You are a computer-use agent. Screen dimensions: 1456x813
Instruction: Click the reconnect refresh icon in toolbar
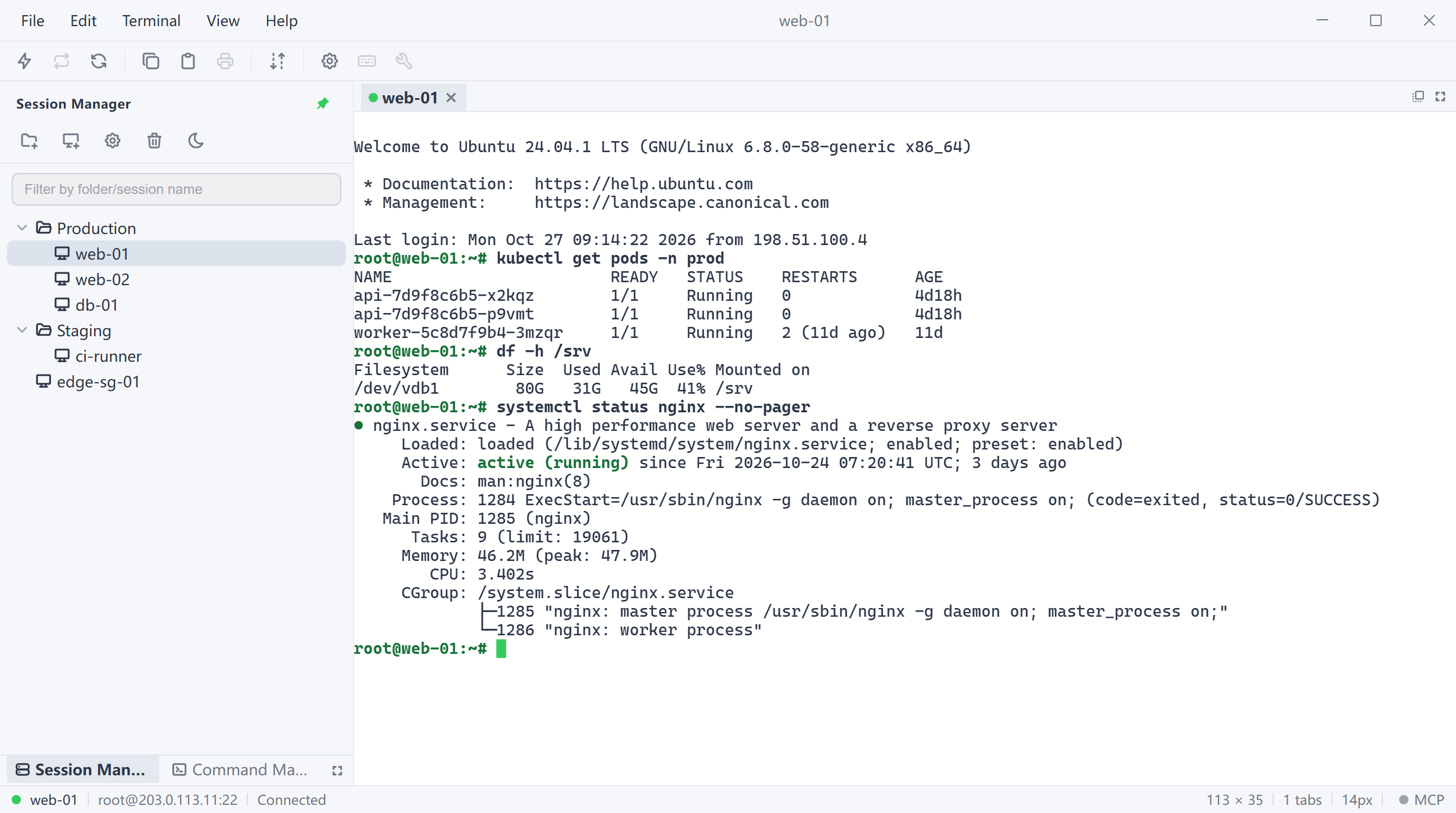(x=99, y=61)
